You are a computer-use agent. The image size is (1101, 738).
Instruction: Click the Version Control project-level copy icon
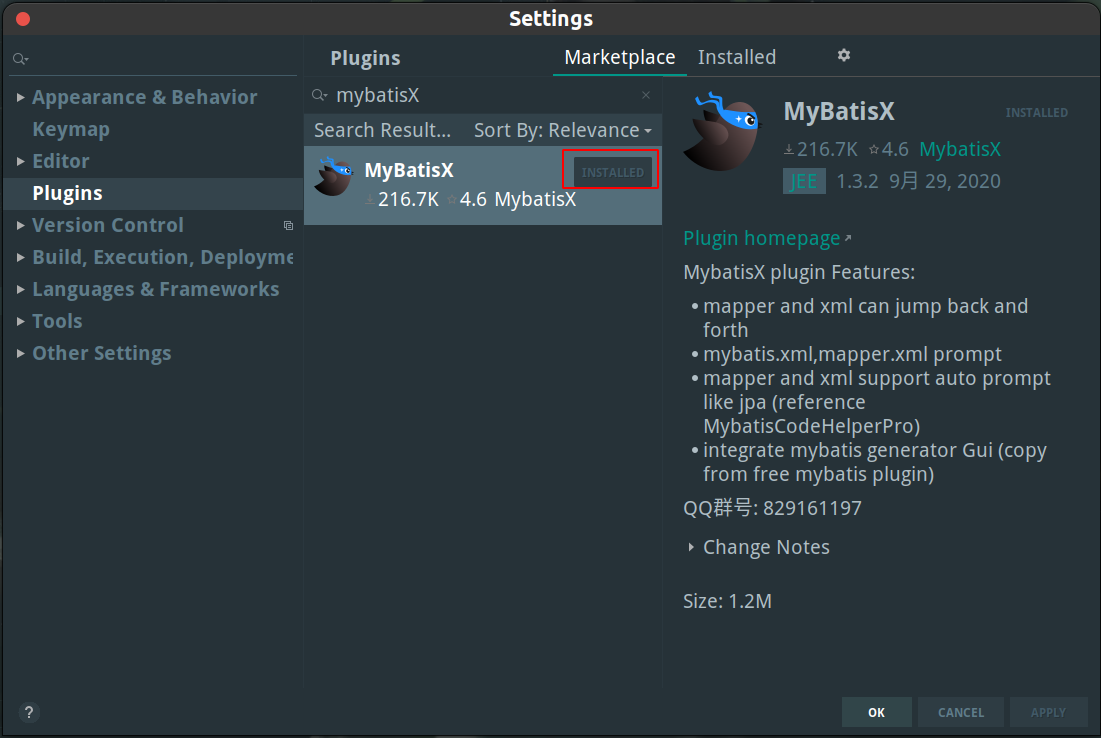[288, 225]
